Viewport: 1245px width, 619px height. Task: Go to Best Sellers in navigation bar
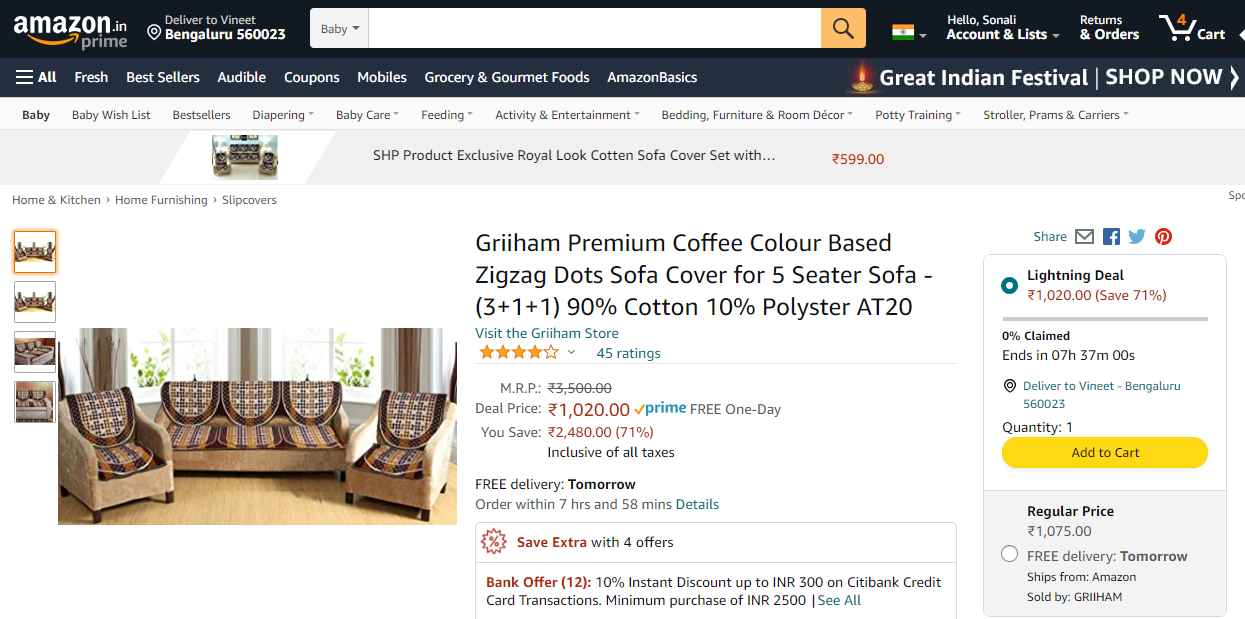[163, 77]
